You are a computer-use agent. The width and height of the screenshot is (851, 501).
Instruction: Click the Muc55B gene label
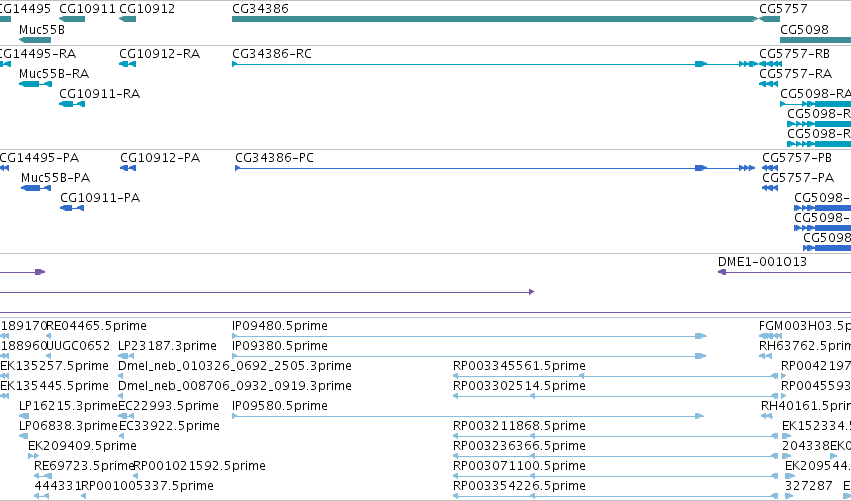point(42,29)
